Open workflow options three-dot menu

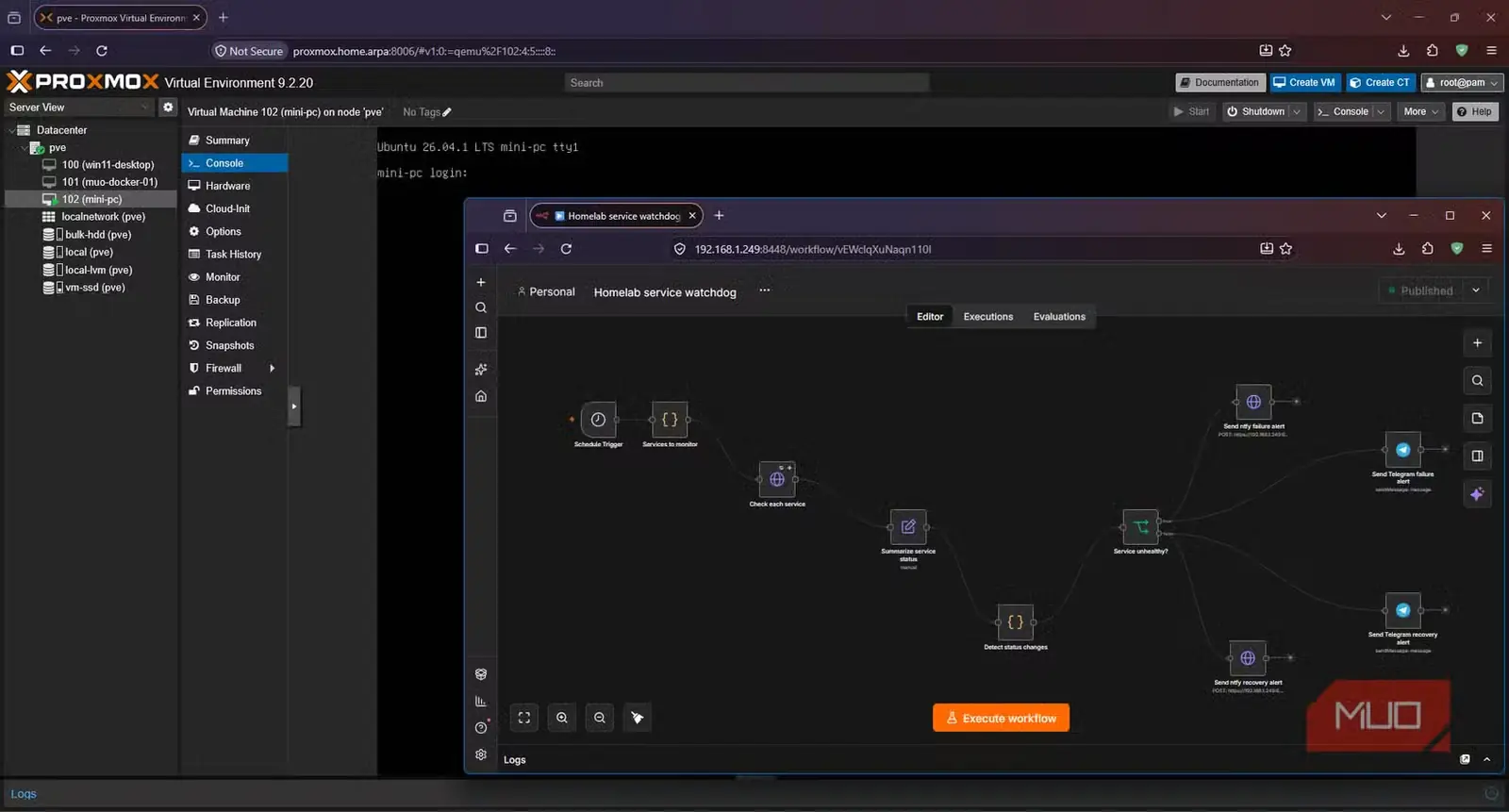pos(765,290)
